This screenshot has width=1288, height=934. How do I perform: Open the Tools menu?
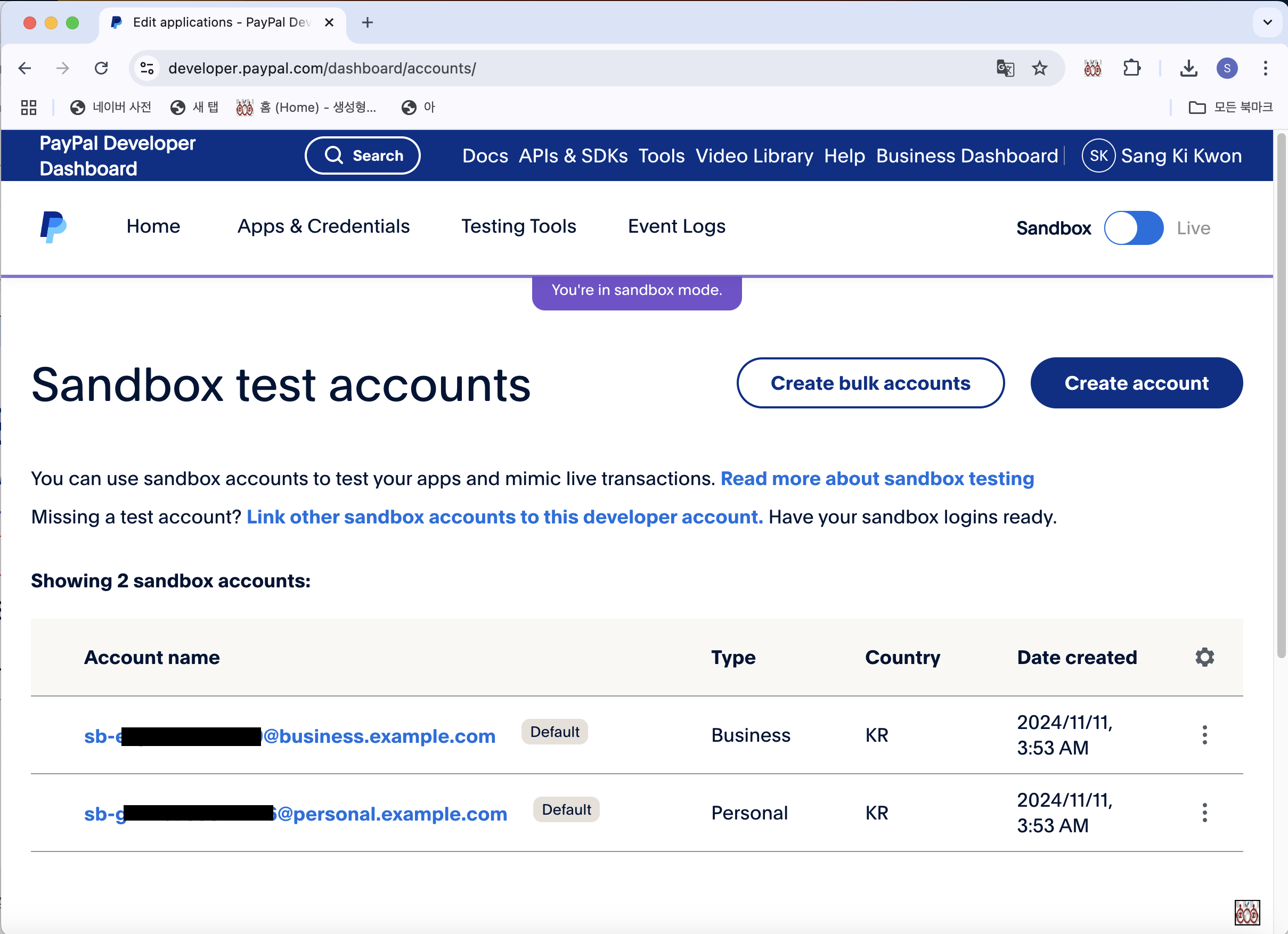[x=662, y=155]
